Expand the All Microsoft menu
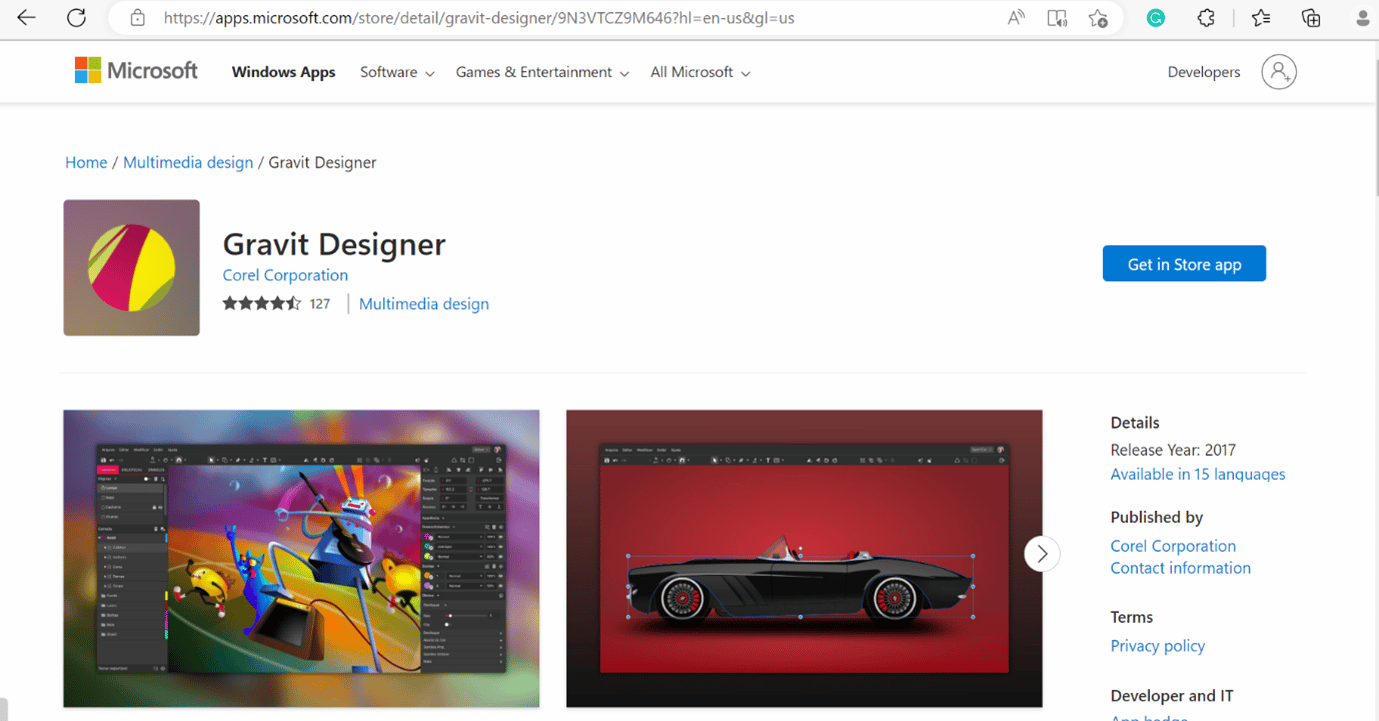This screenshot has width=1379, height=721. 700,72
